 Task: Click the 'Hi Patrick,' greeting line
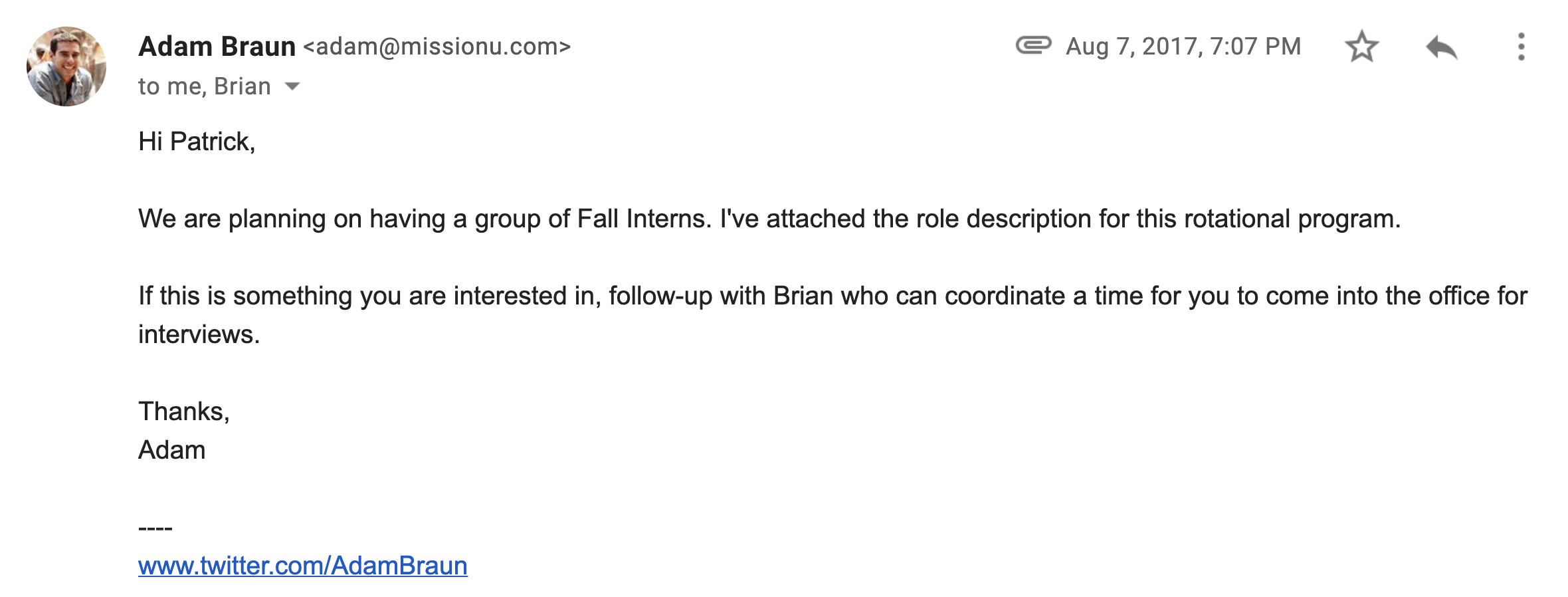tap(197, 142)
